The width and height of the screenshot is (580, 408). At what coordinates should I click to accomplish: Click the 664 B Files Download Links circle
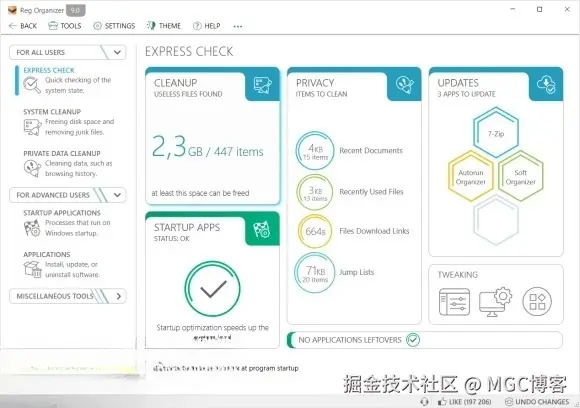point(315,232)
